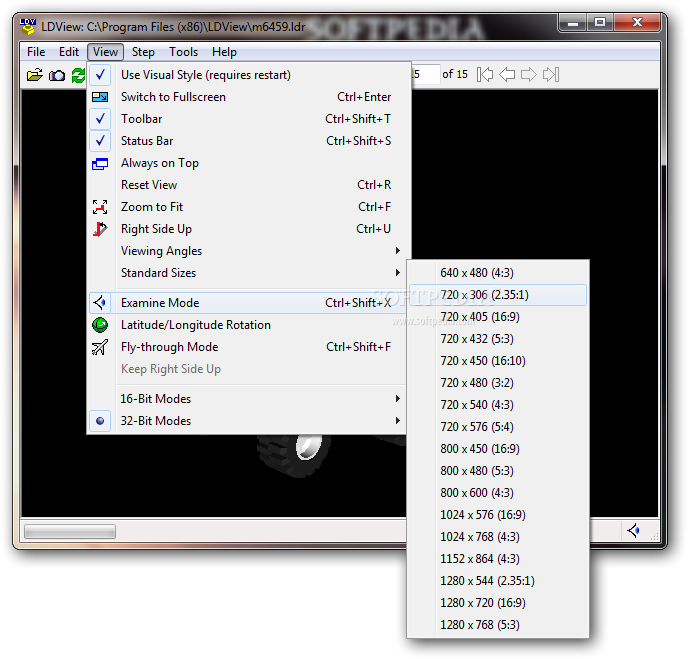Viewport: 688px width, 659px height.
Task: Click the step number input field
Action: (x=426, y=74)
